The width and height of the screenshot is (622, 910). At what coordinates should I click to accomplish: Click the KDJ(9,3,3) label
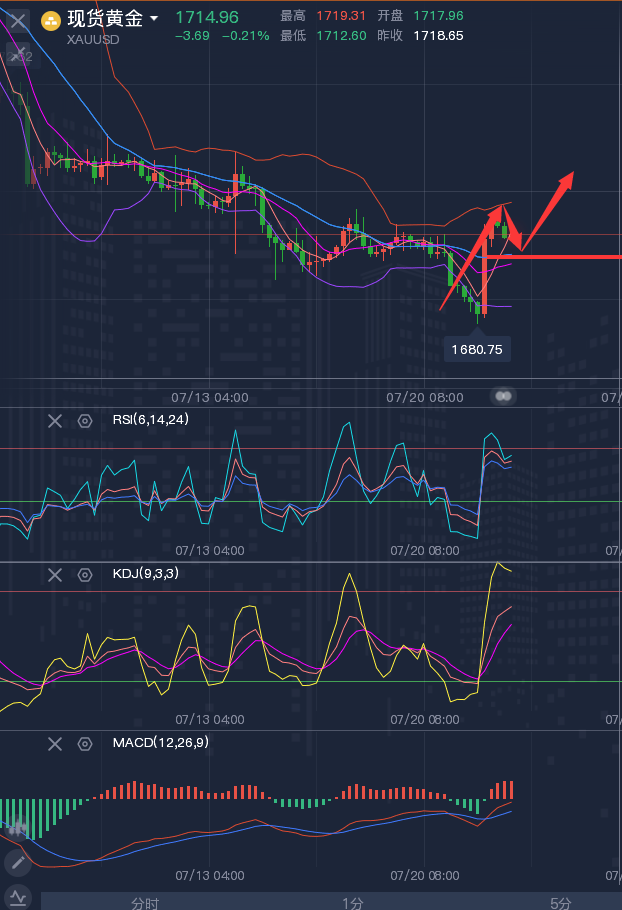pyautogui.click(x=146, y=573)
